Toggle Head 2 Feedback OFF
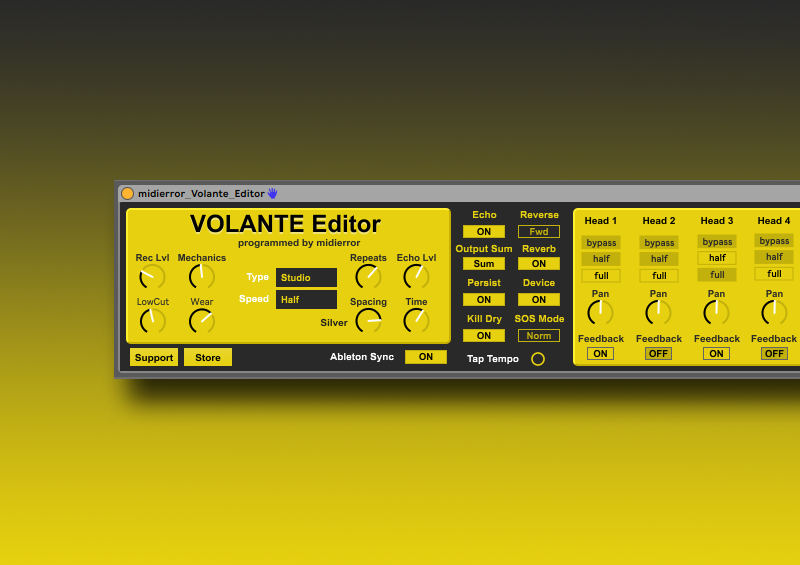 658,353
